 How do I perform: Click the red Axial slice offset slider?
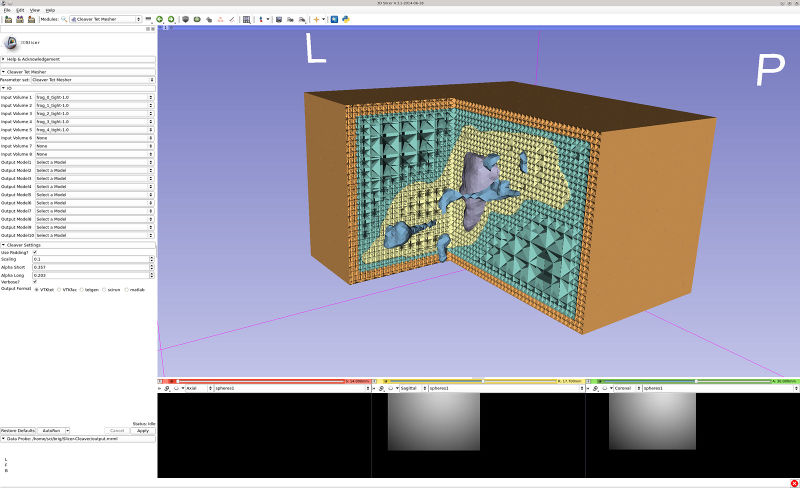pyautogui.click(x=260, y=381)
